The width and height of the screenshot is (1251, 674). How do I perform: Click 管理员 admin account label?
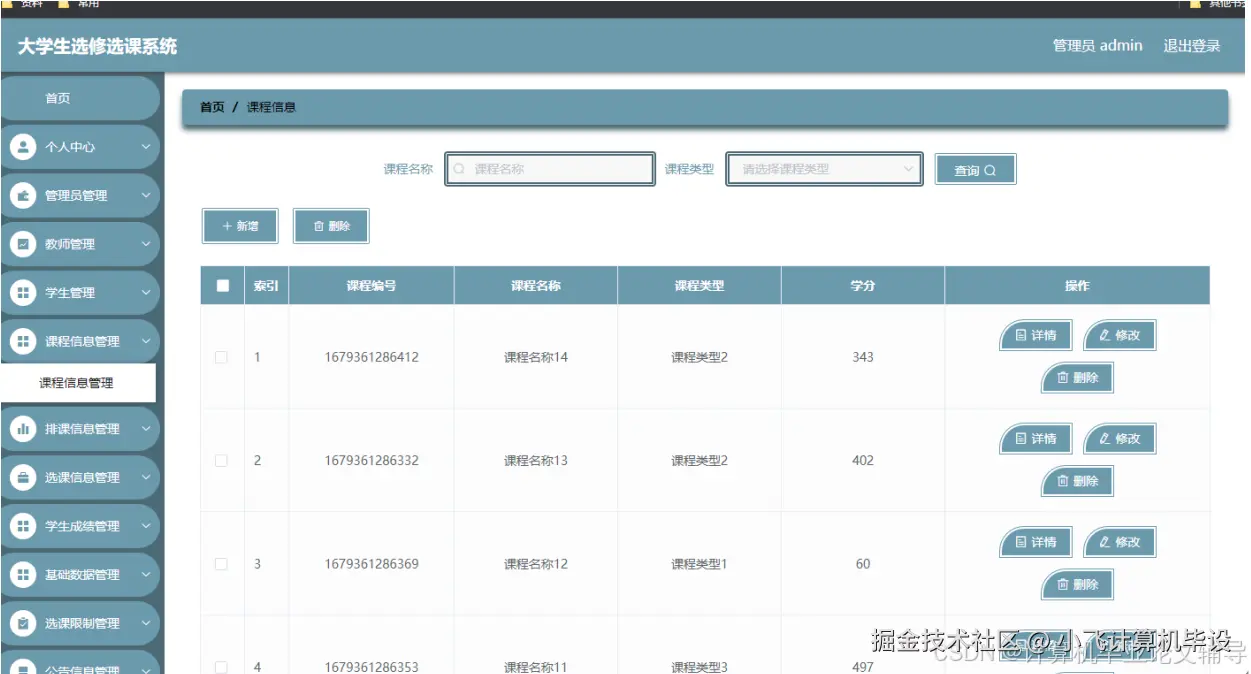1097,46
